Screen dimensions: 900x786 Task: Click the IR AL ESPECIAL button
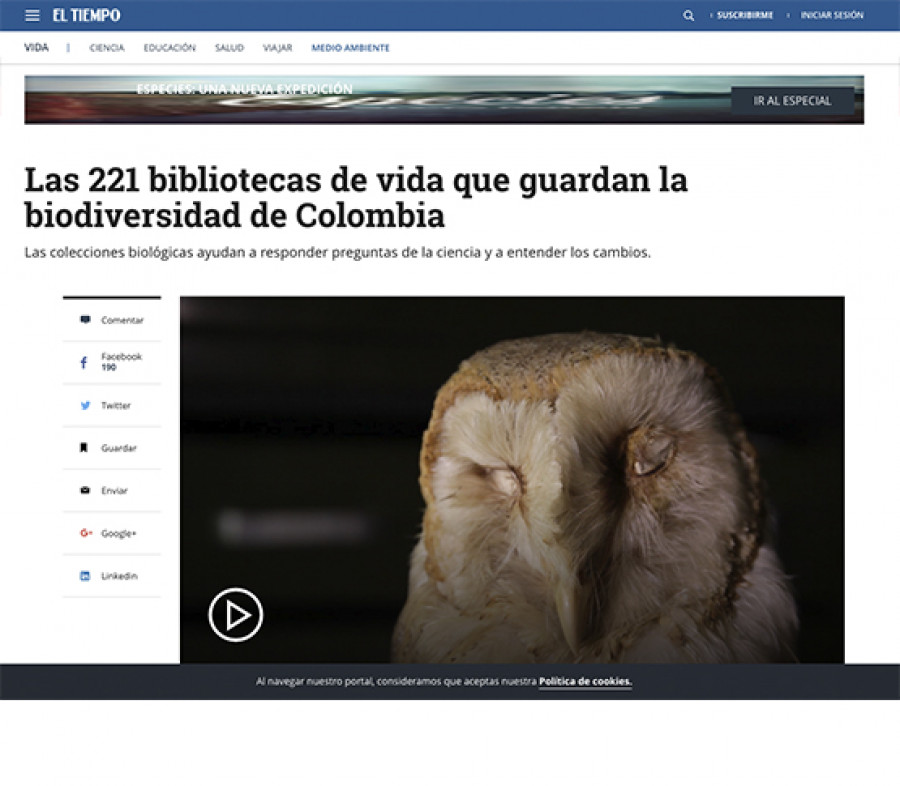click(x=792, y=100)
